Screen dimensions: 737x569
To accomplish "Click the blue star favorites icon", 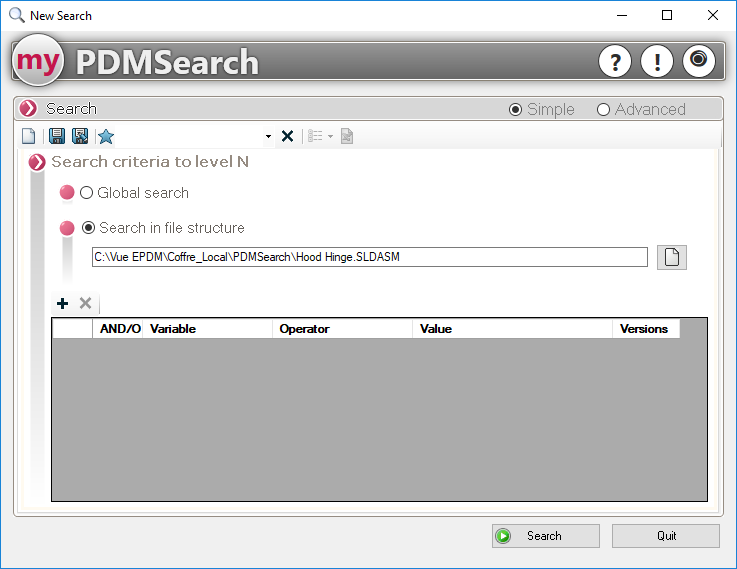I will click(105, 136).
